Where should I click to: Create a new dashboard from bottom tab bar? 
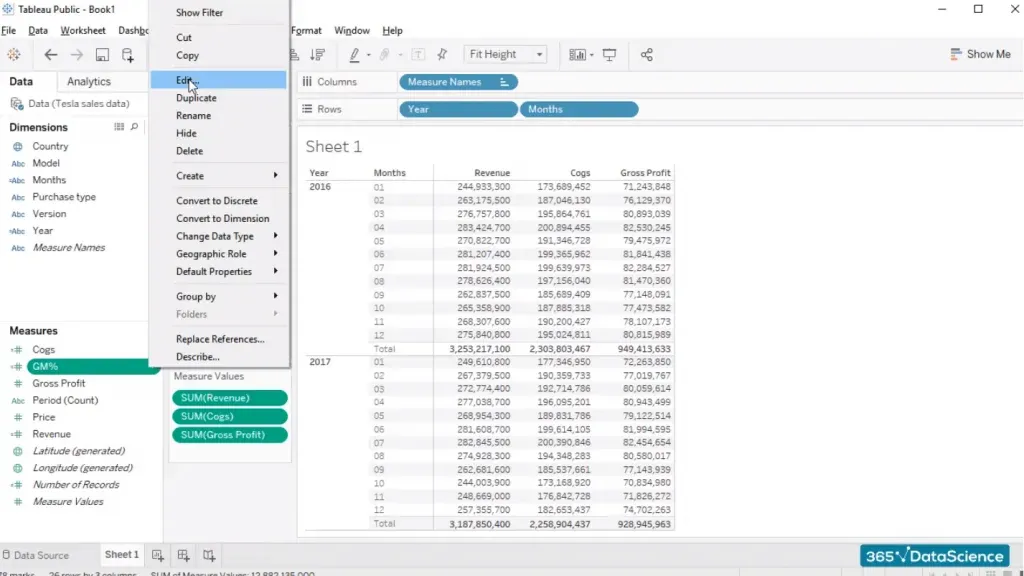[183, 555]
